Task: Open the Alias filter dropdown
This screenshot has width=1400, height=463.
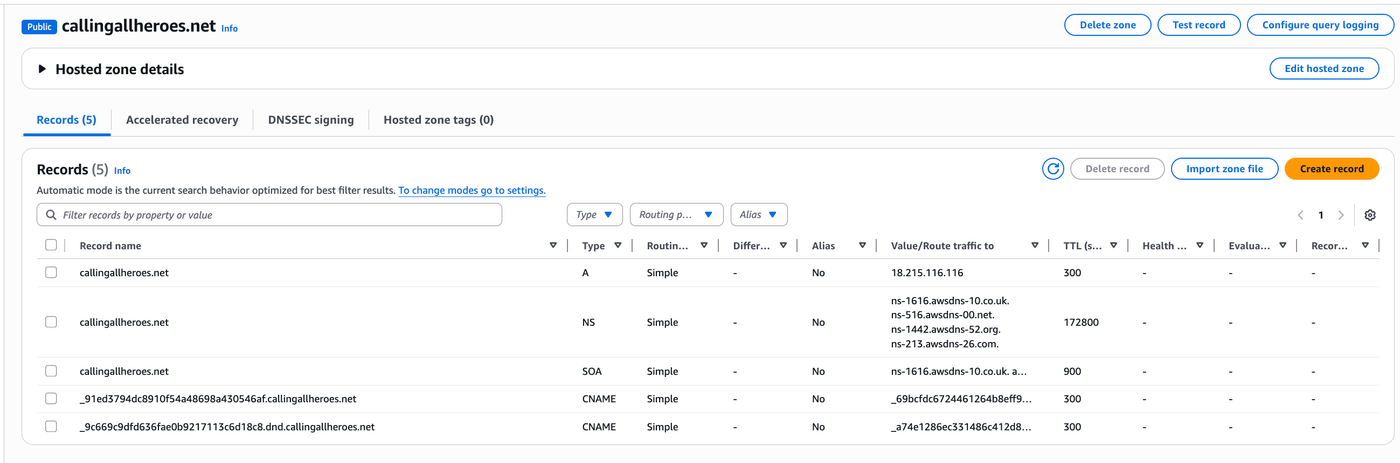Action: (758, 215)
